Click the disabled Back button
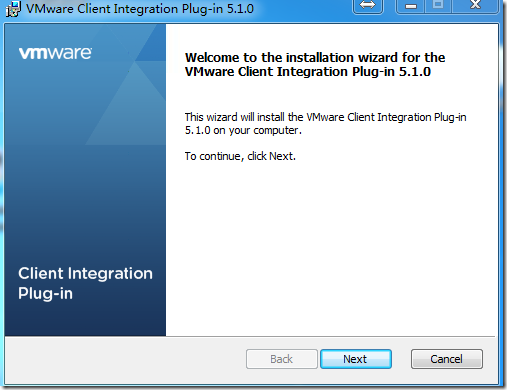The width and height of the screenshot is (507, 390). (282, 359)
